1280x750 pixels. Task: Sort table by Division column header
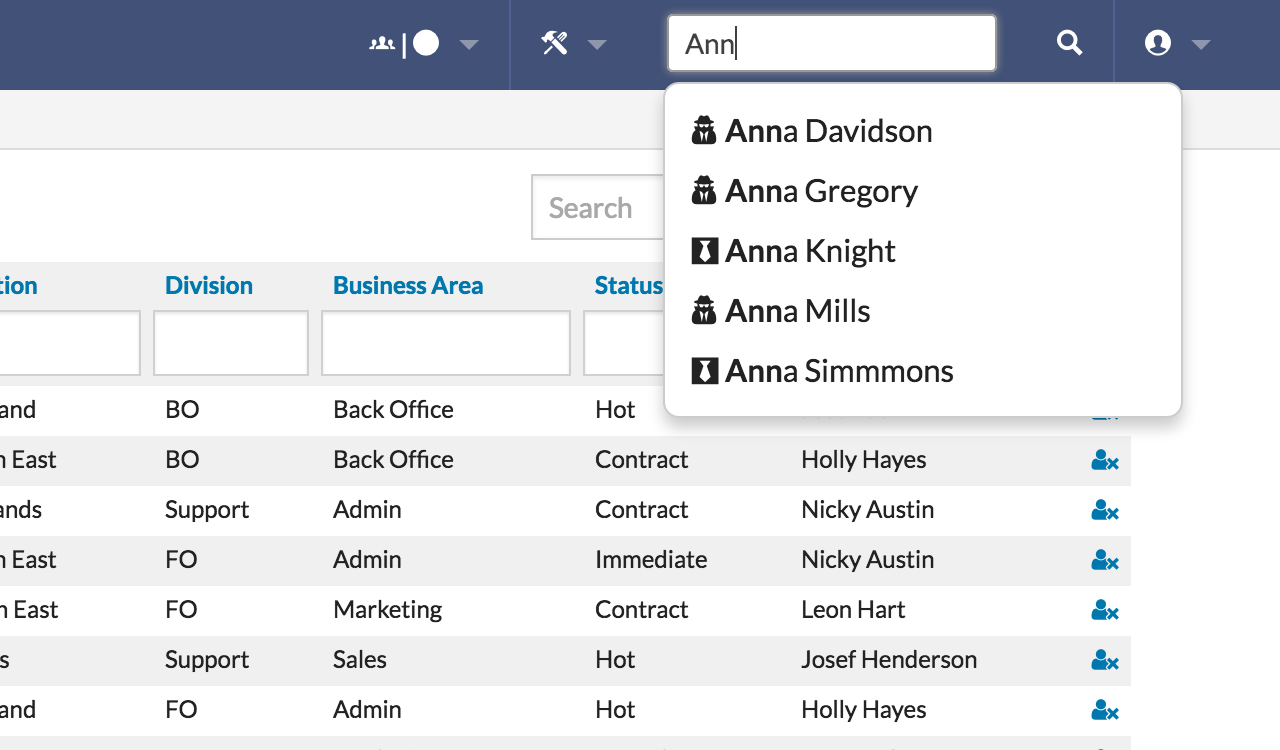208,285
